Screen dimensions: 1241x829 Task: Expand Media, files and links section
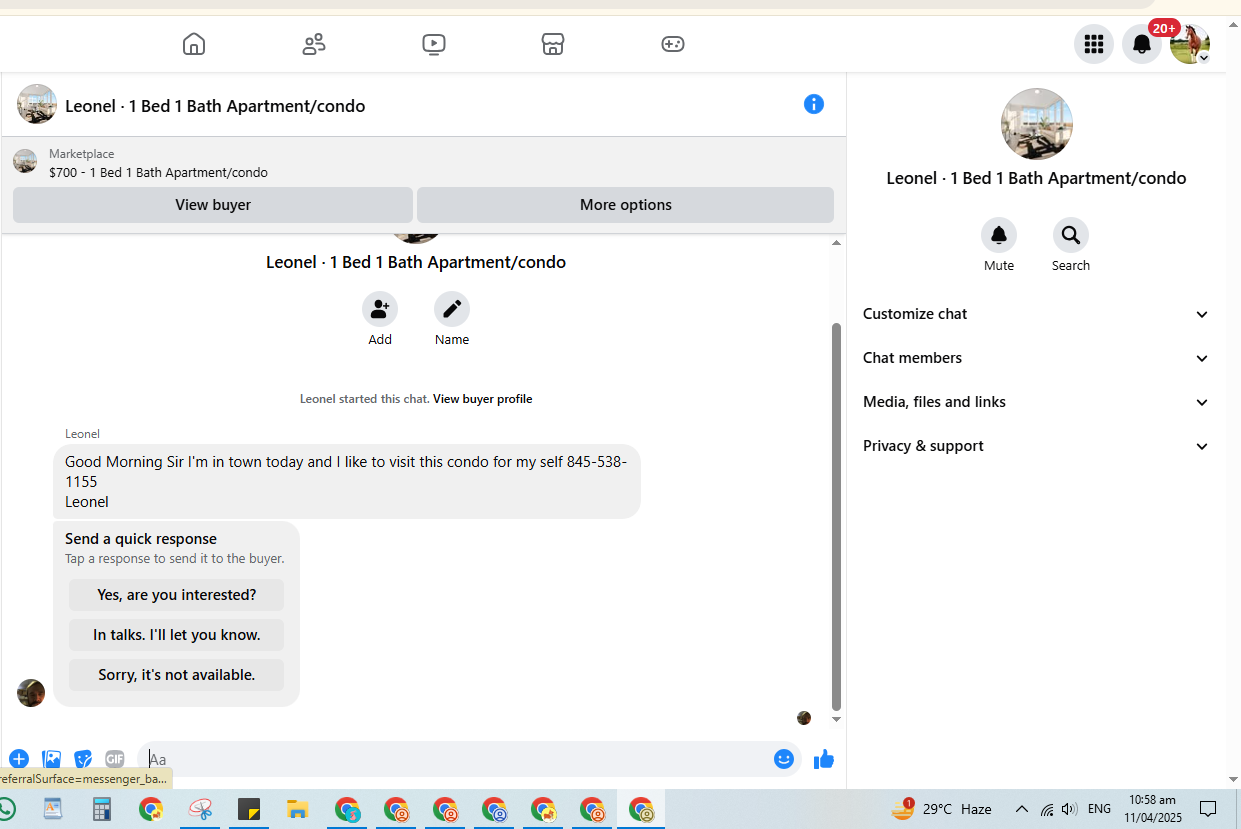point(1036,402)
